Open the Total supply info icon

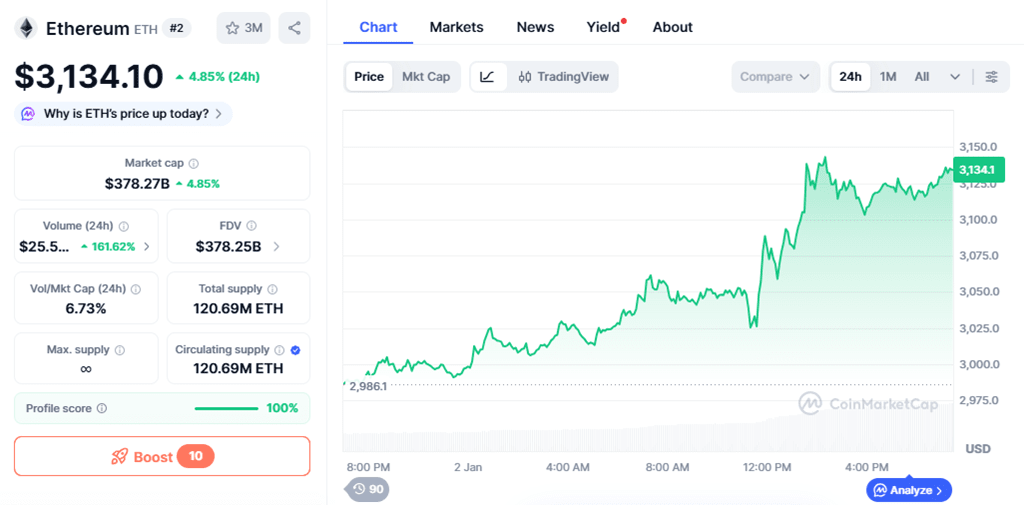(272, 289)
